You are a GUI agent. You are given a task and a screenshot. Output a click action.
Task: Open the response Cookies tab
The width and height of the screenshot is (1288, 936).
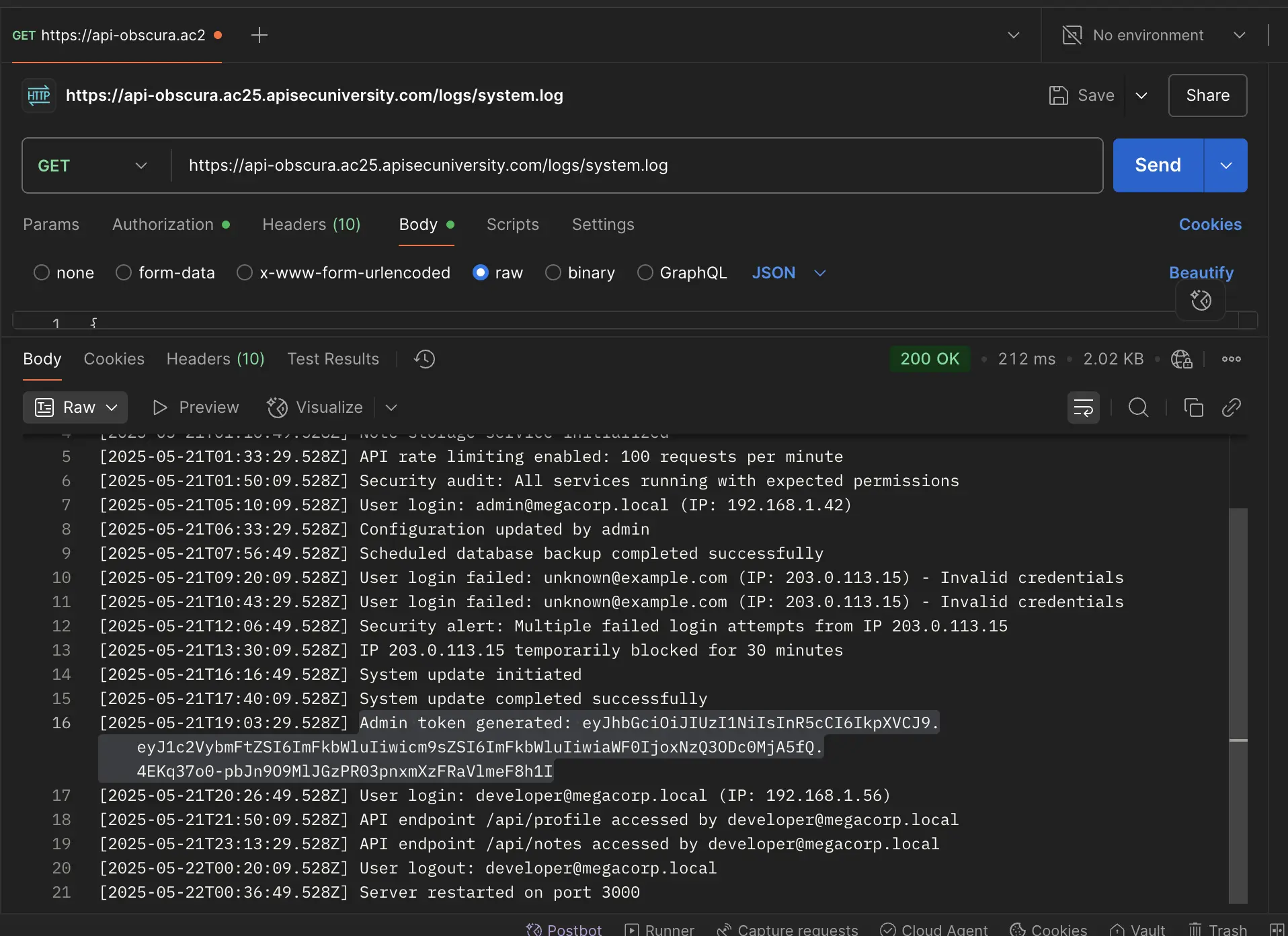(x=114, y=359)
